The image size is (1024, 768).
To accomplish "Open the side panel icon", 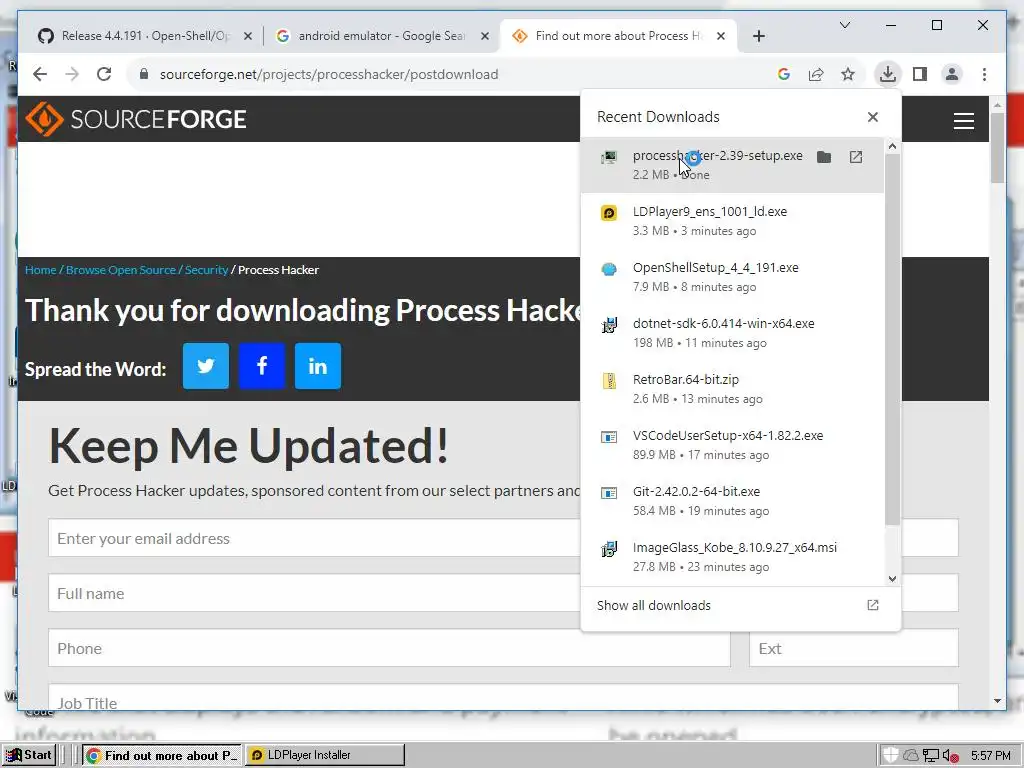I will coord(920,74).
